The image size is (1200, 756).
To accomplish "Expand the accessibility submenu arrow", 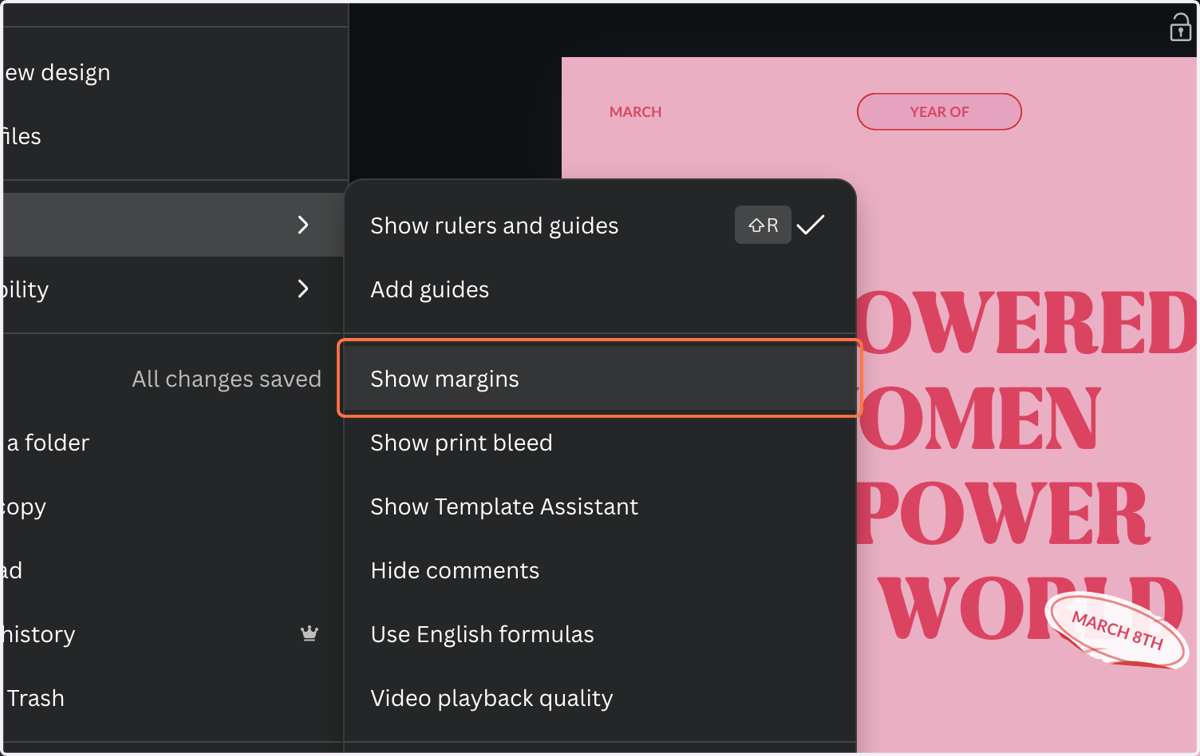I will (x=303, y=289).
